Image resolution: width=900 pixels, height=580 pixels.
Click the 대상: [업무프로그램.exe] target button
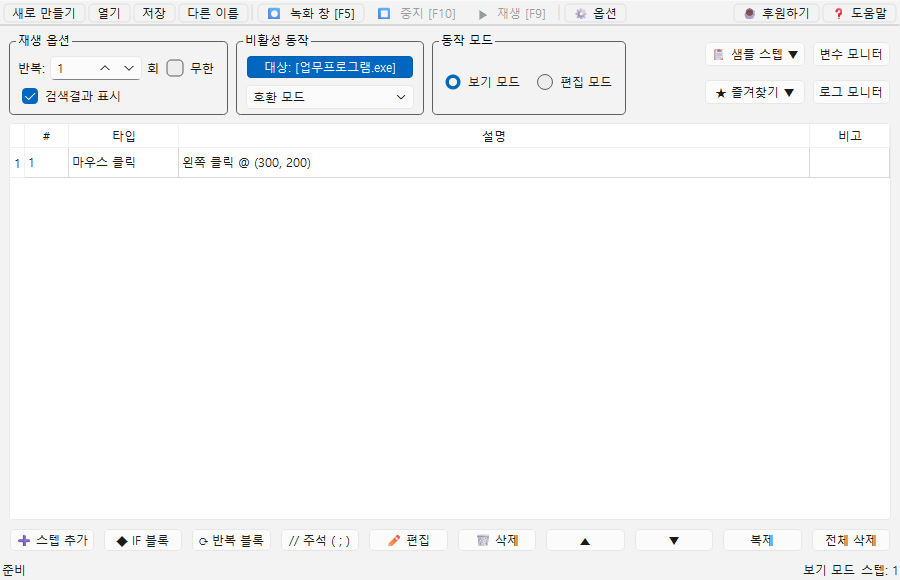[330, 67]
